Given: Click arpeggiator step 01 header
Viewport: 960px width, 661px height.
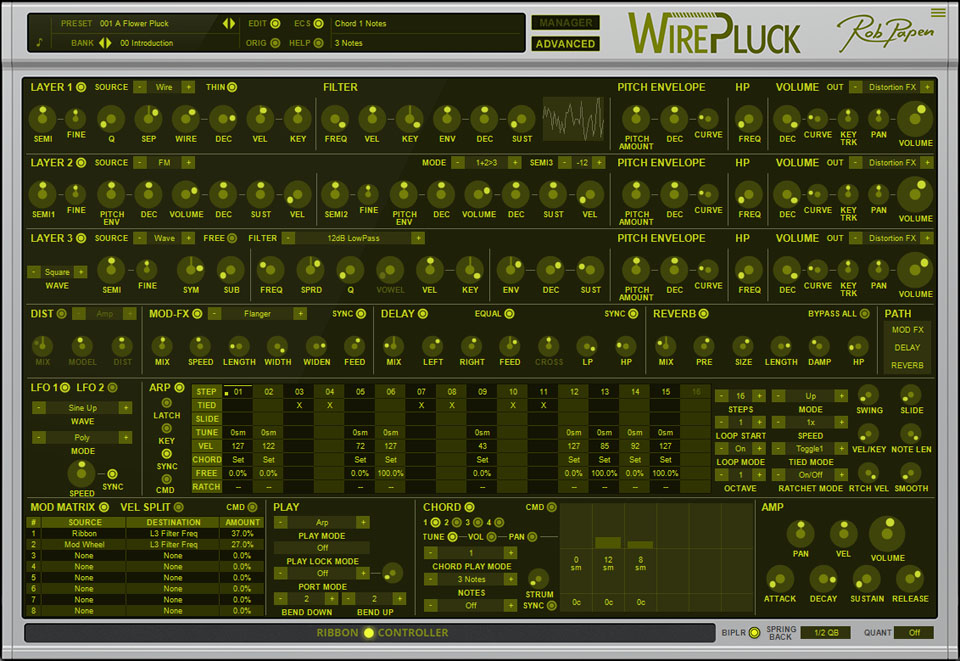Looking at the screenshot, I should (238, 392).
